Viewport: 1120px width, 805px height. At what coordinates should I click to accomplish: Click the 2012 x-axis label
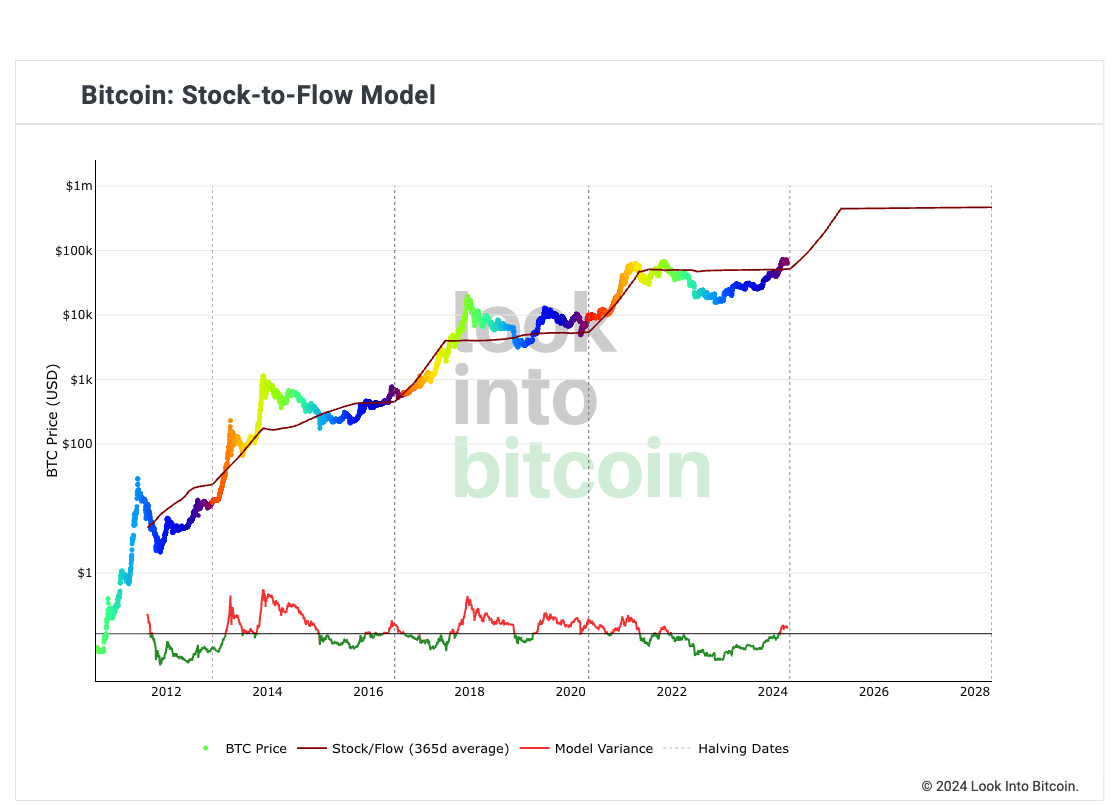[x=166, y=691]
